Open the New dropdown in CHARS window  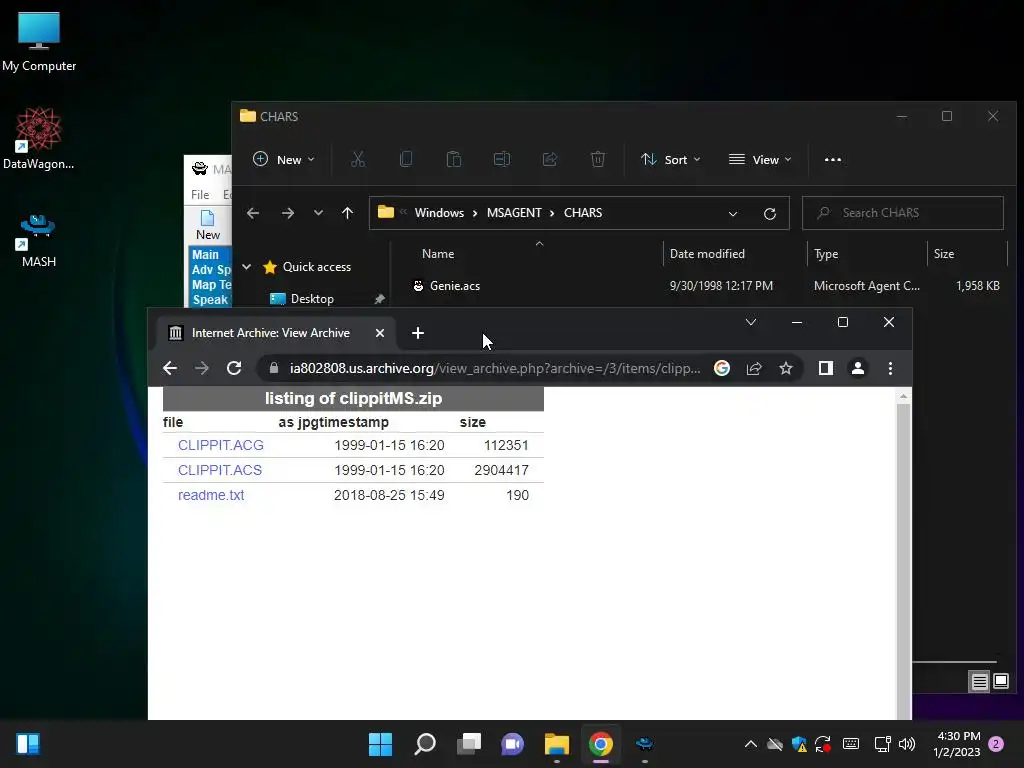pyautogui.click(x=284, y=159)
